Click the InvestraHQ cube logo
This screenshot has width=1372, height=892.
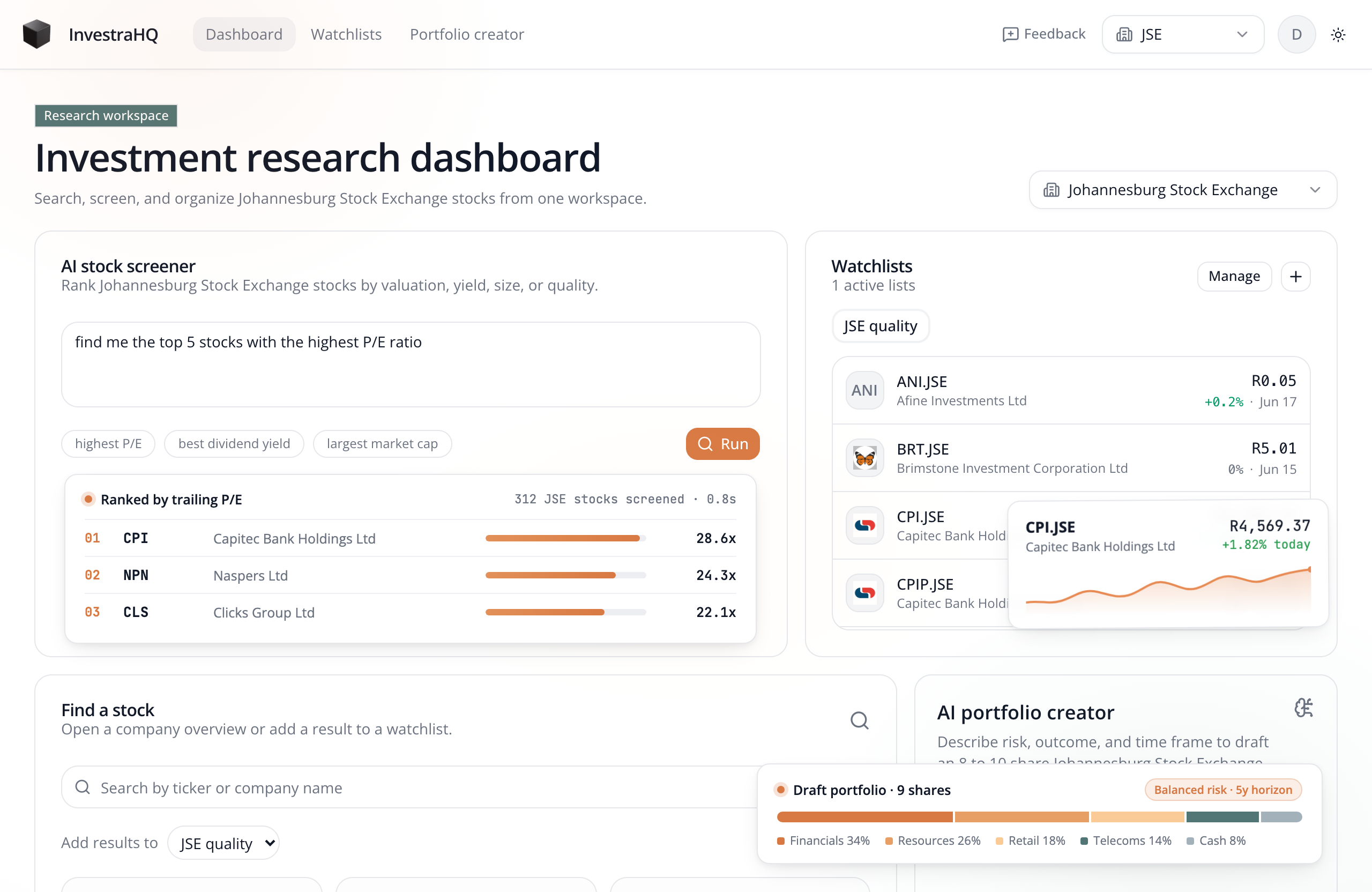point(36,34)
